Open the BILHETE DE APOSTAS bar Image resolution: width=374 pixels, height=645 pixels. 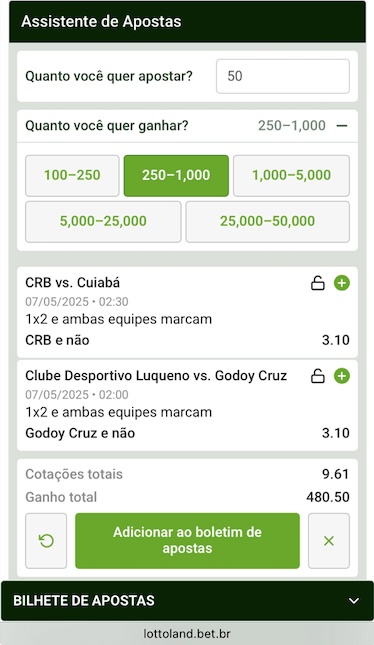click(x=187, y=601)
